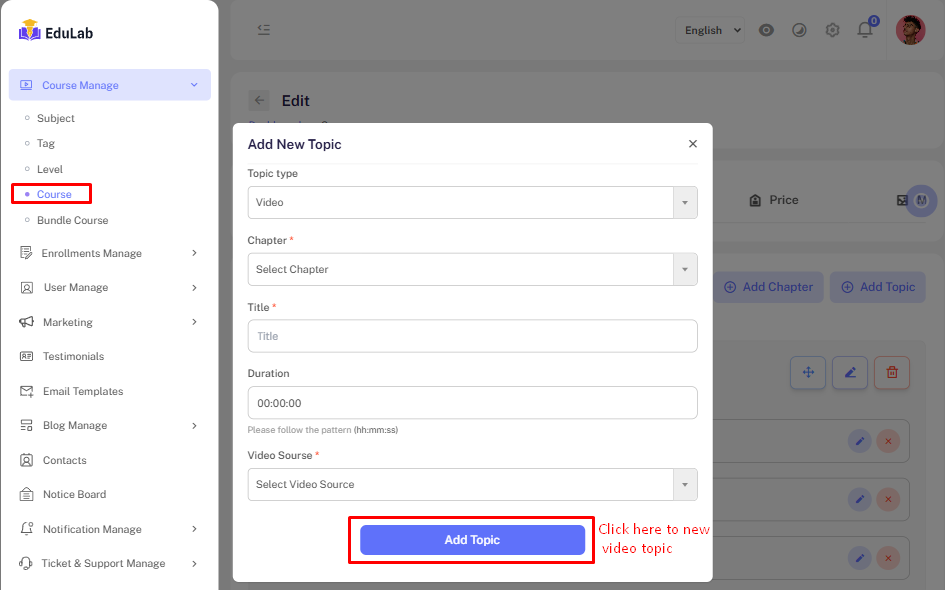Click the Add Topic submit button

point(472,540)
